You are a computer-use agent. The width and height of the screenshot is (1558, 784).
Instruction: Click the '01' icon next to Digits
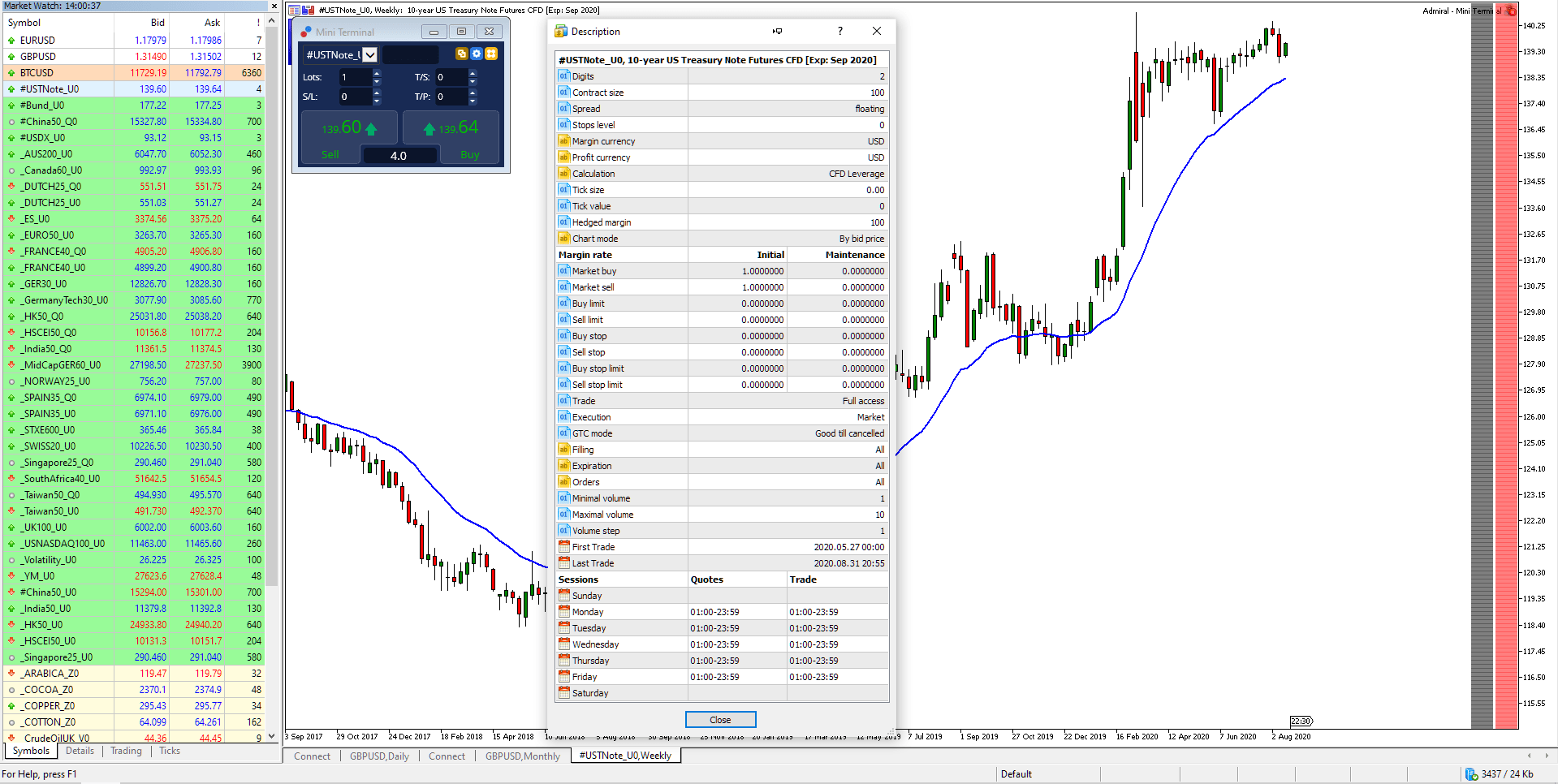pyautogui.click(x=563, y=75)
